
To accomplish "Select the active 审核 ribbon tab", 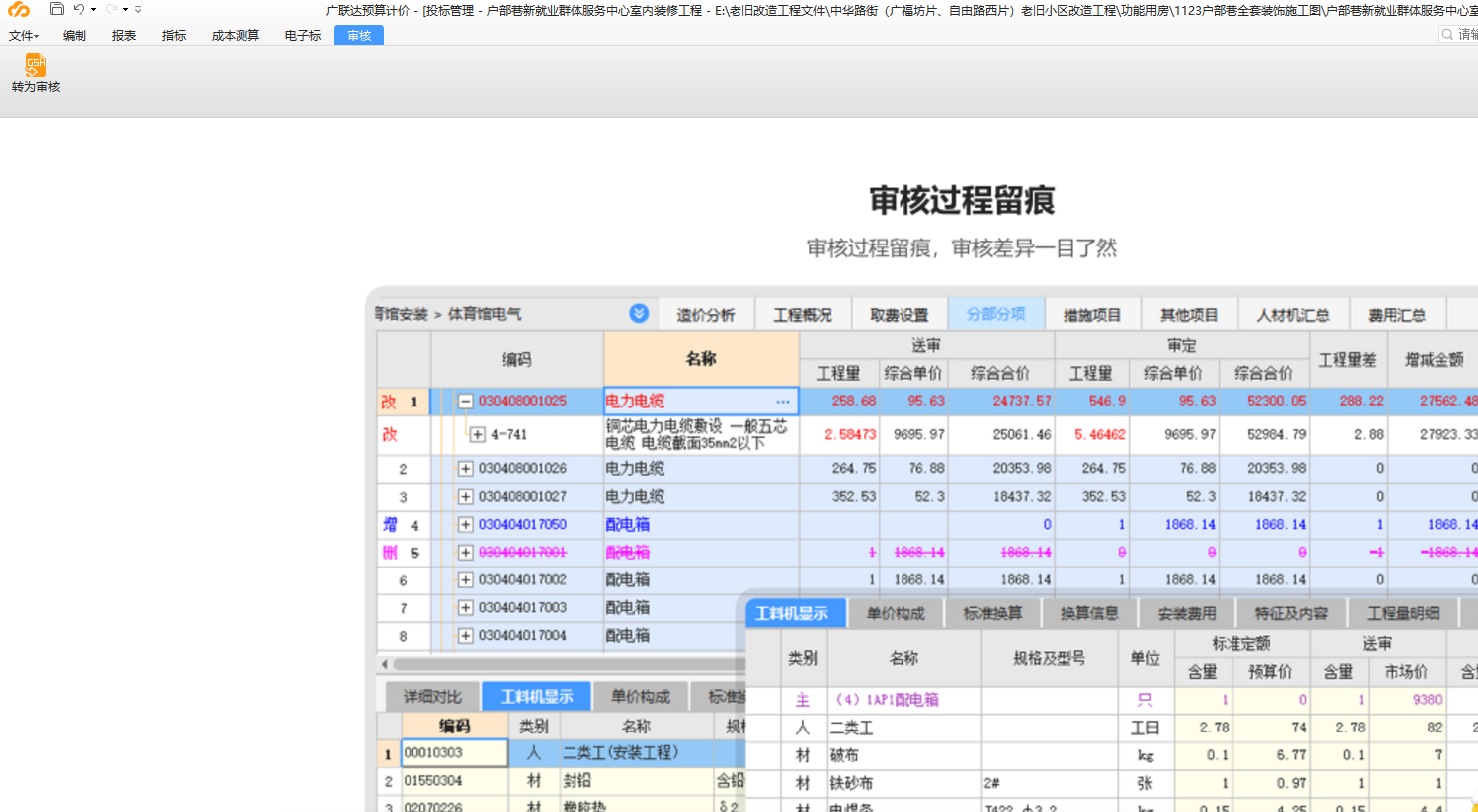I will (359, 35).
